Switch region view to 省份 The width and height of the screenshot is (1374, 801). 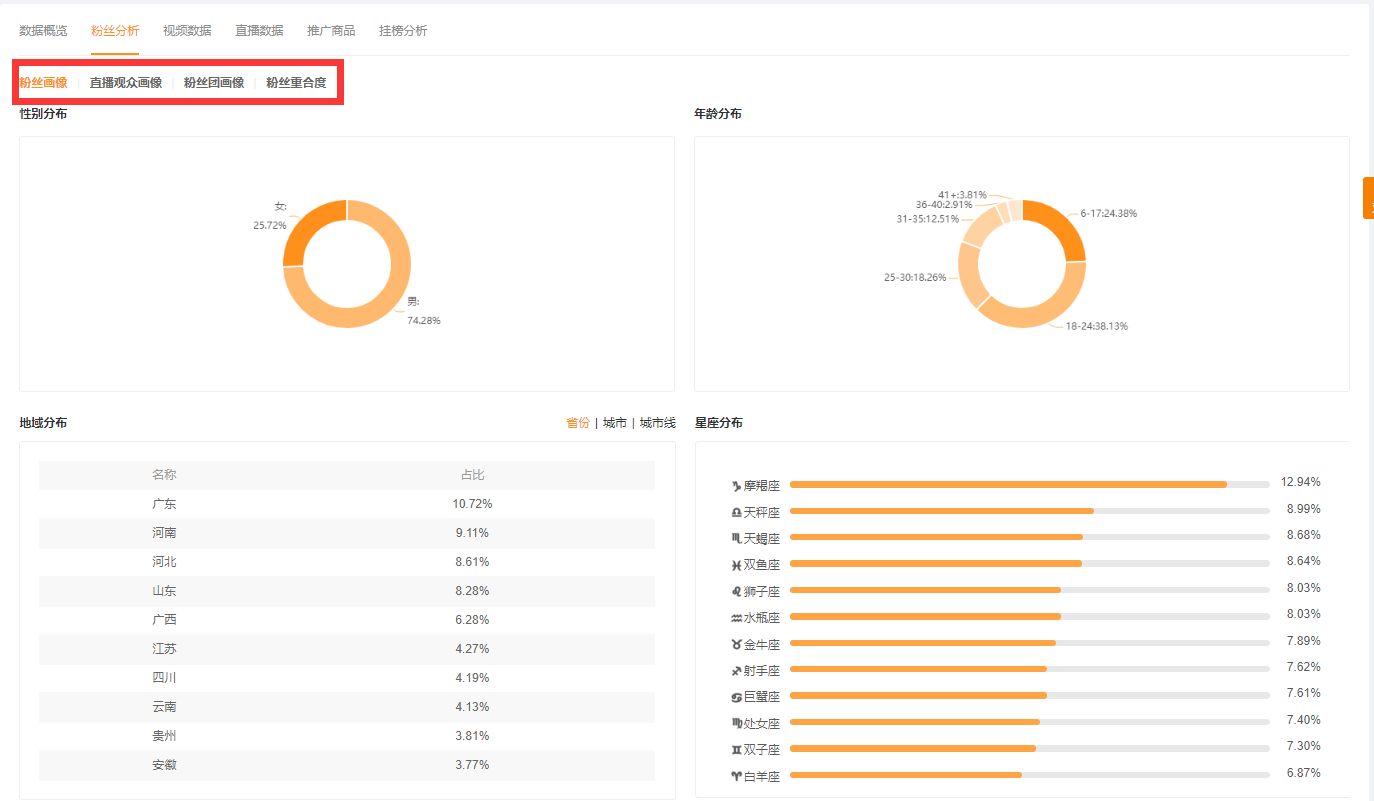point(578,423)
